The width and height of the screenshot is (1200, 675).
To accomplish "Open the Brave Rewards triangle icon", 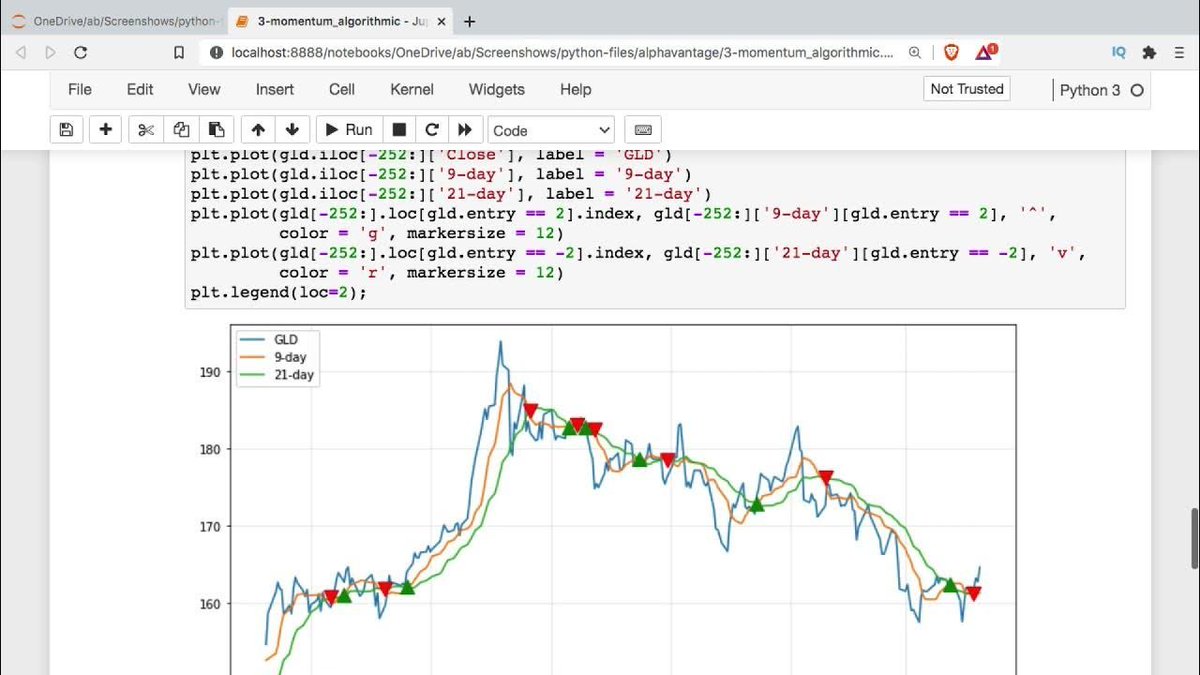I will (x=985, y=52).
